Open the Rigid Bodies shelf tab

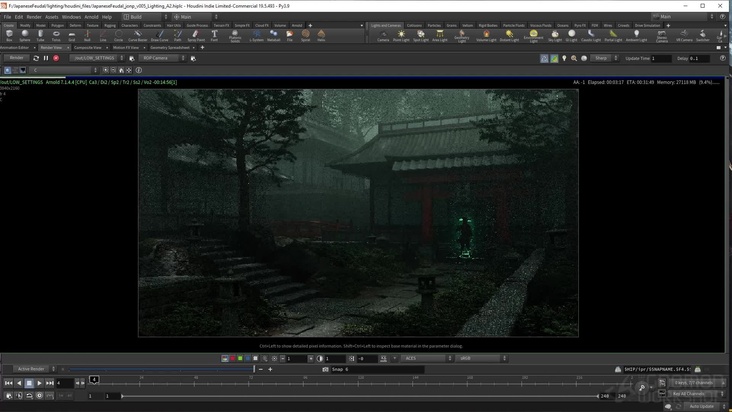coord(488,25)
